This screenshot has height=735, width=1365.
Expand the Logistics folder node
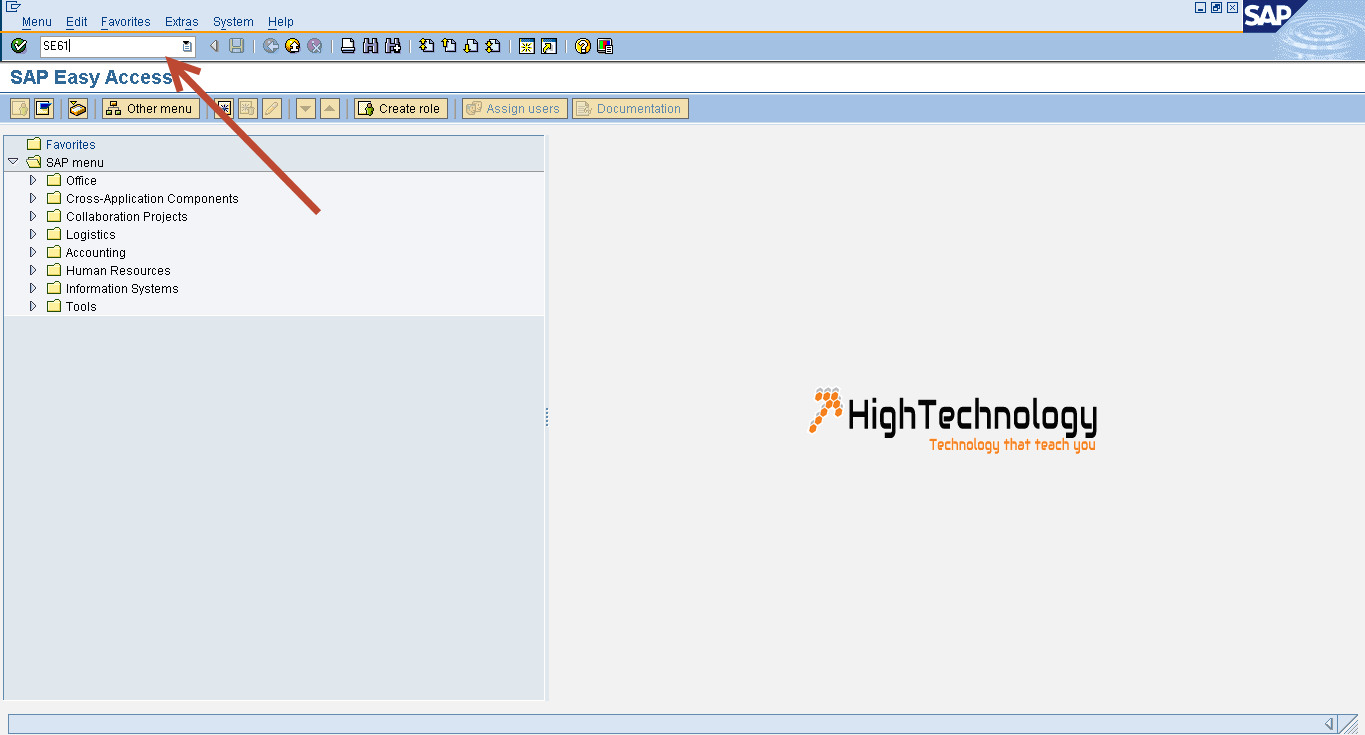pyautogui.click(x=33, y=234)
